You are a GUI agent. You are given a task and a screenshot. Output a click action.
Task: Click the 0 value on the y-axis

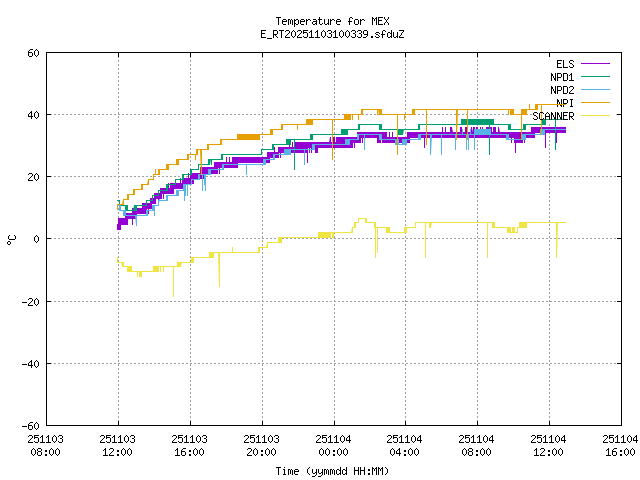36,239
